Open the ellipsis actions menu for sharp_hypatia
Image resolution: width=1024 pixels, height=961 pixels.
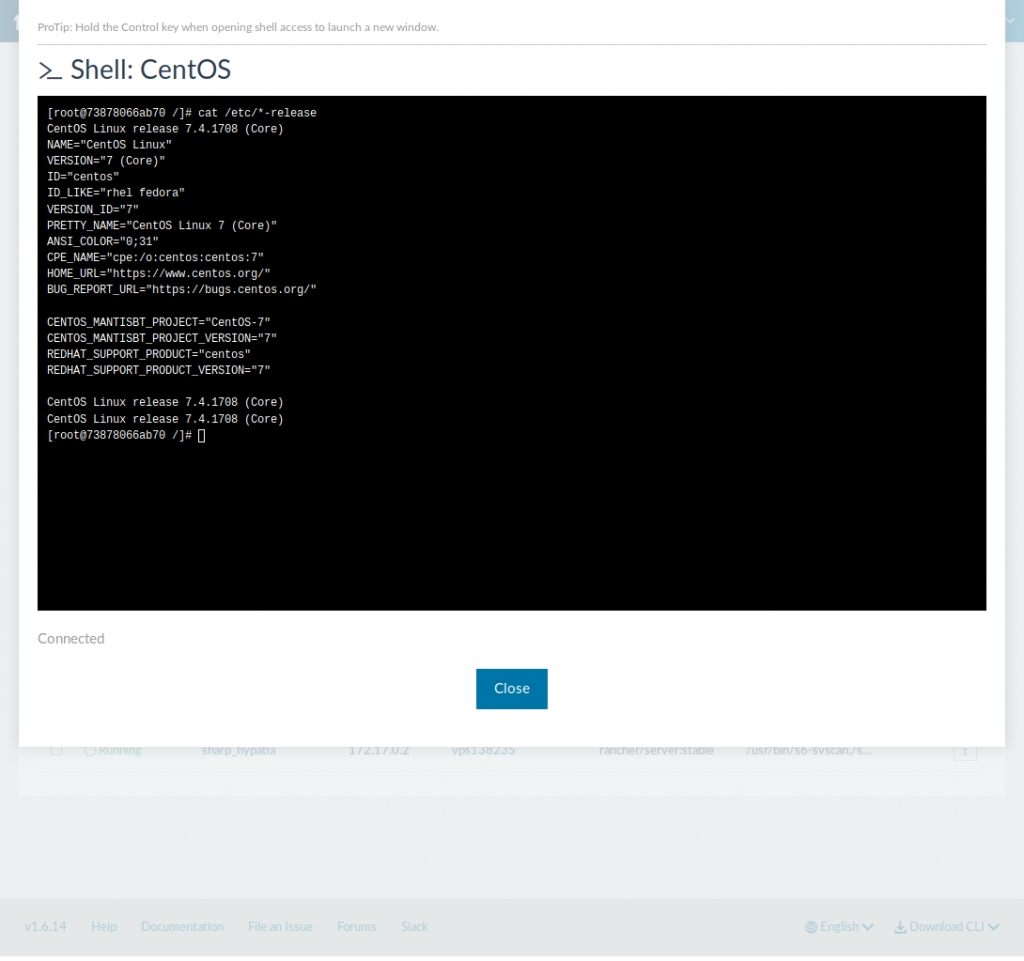pos(965,750)
